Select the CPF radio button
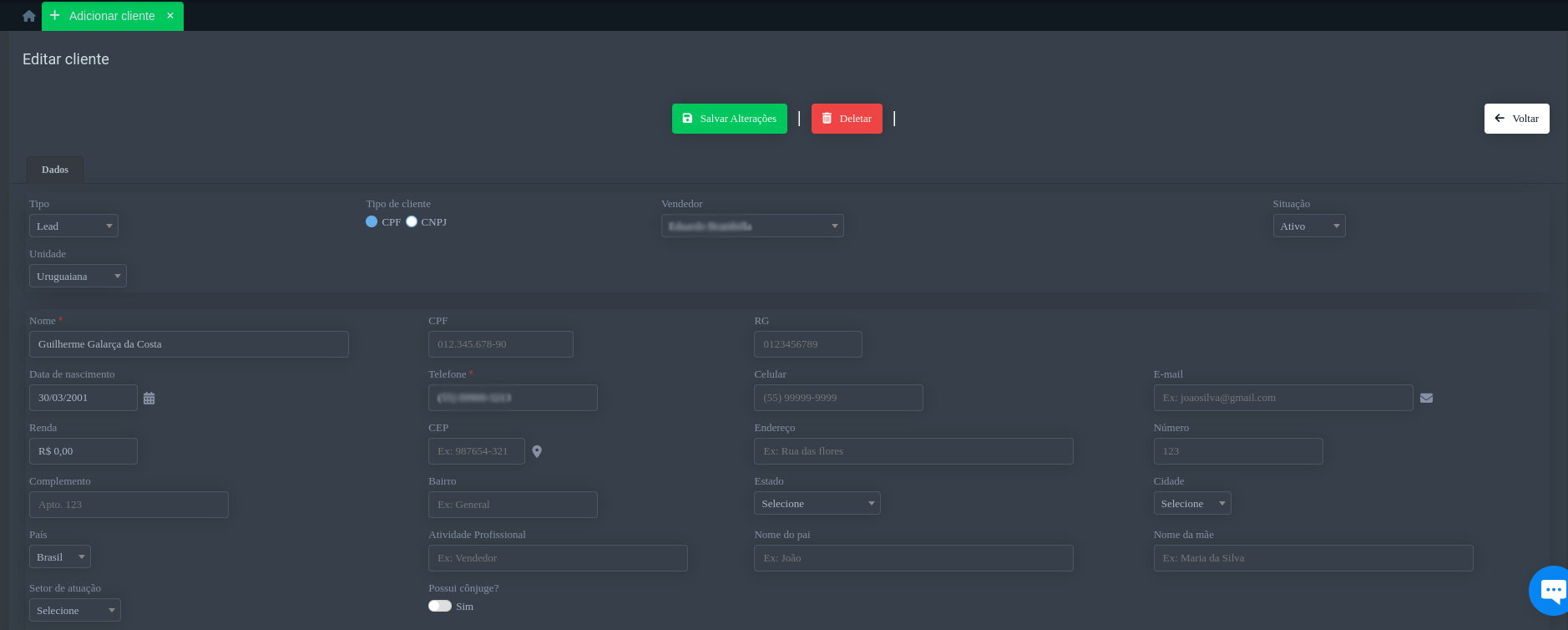The width and height of the screenshot is (1568, 630). pyautogui.click(x=372, y=221)
